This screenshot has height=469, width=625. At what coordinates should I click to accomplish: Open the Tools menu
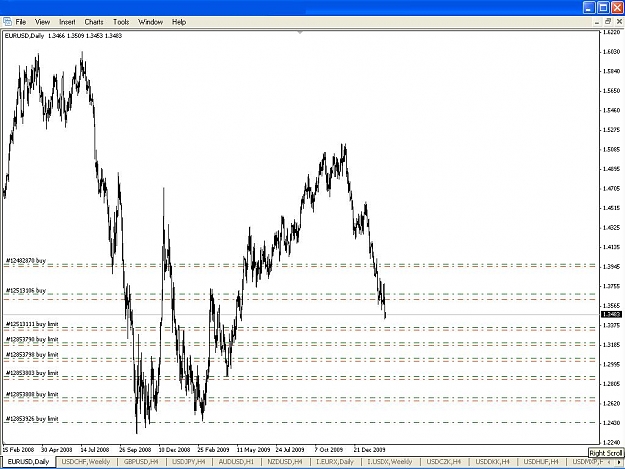[121, 22]
